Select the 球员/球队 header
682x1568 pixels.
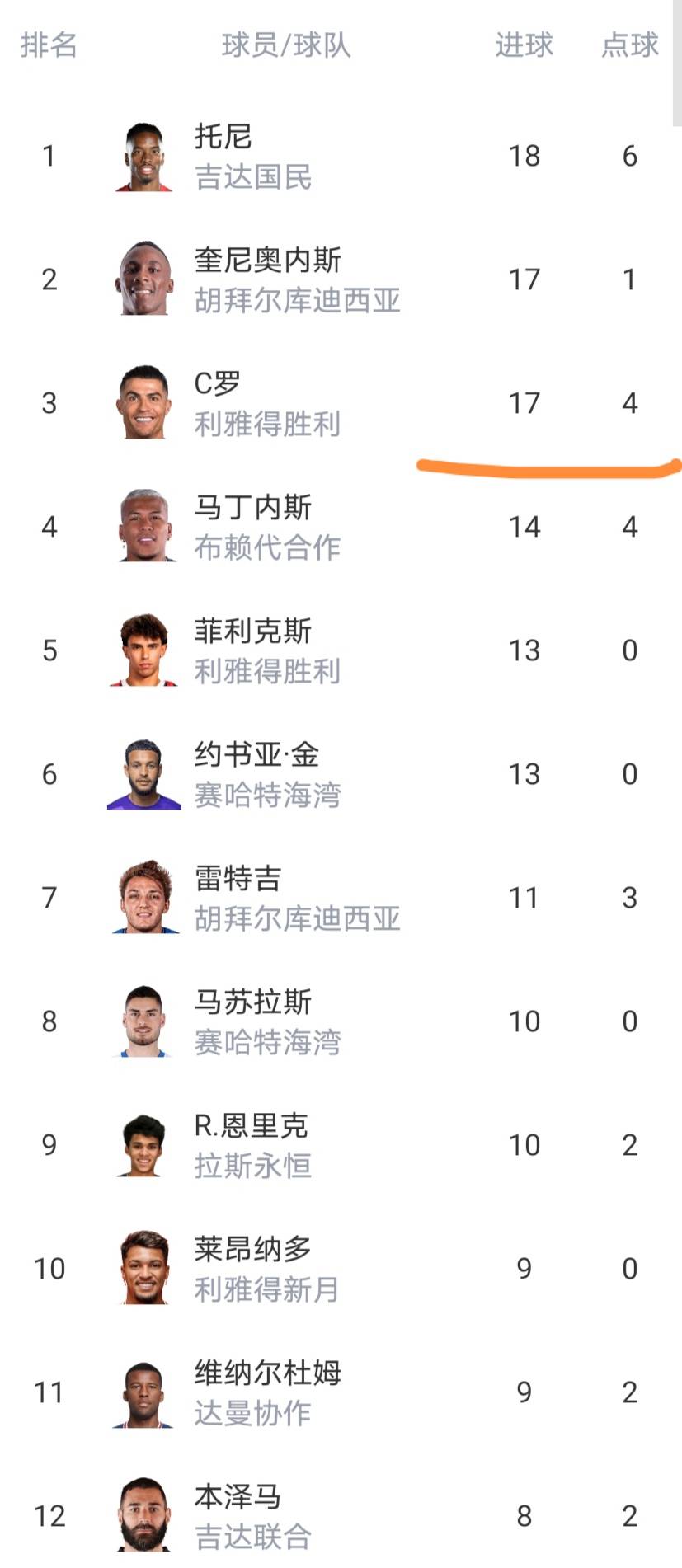click(286, 45)
